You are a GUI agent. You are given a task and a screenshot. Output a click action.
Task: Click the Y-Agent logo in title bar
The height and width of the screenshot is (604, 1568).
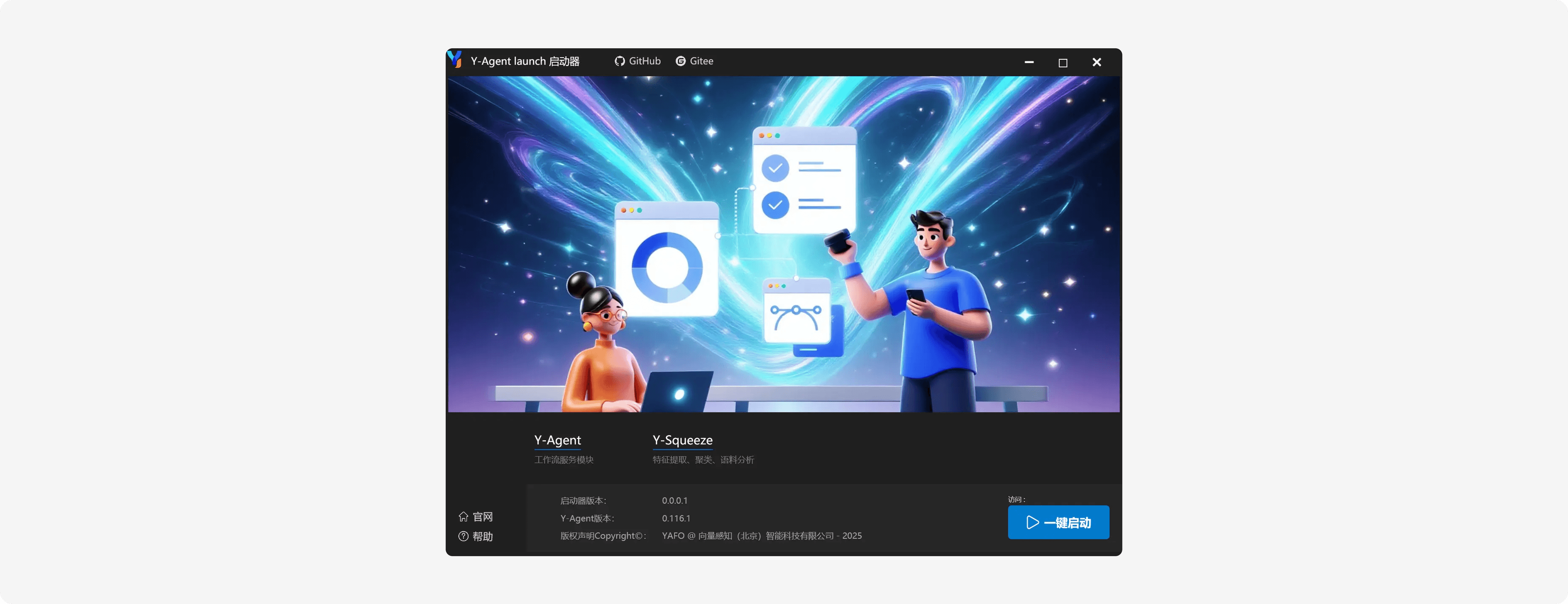tap(455, 60)
